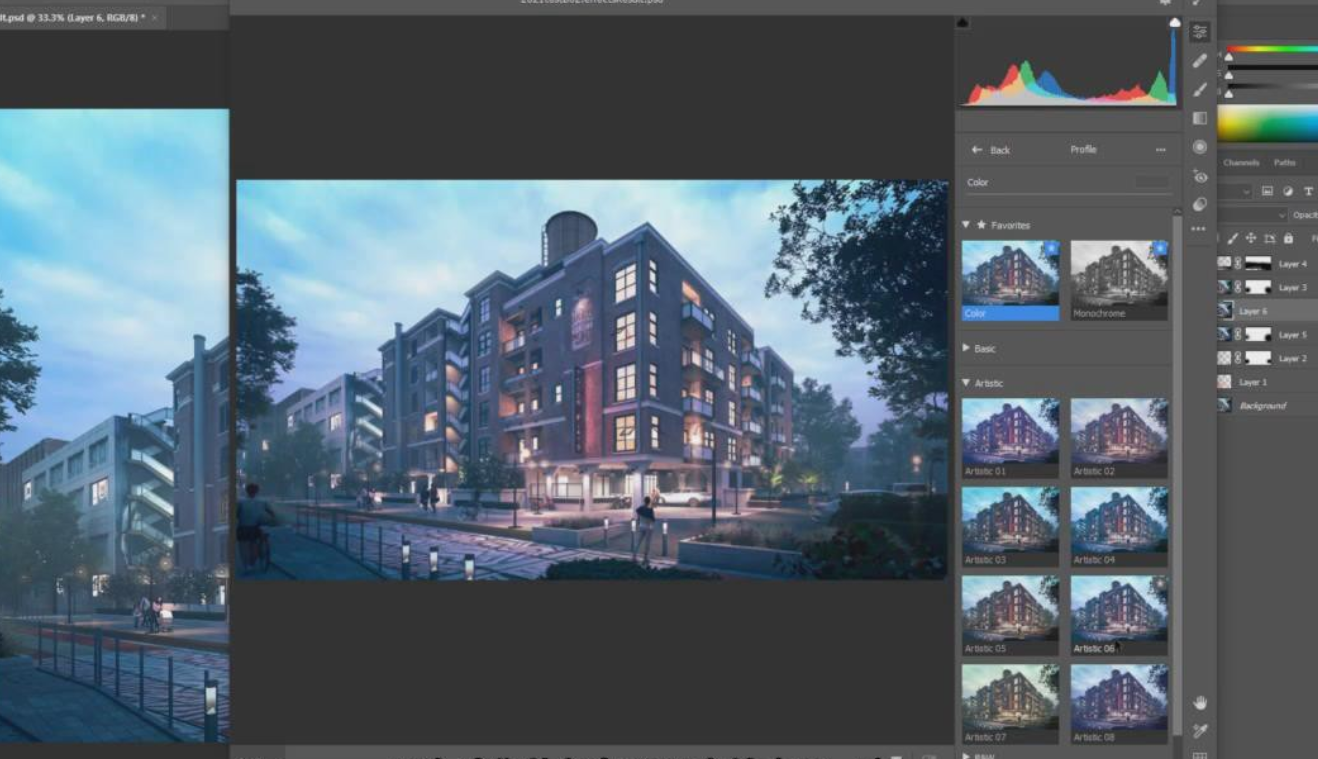Select the Adjustment Brush tool

(1200, 90)
